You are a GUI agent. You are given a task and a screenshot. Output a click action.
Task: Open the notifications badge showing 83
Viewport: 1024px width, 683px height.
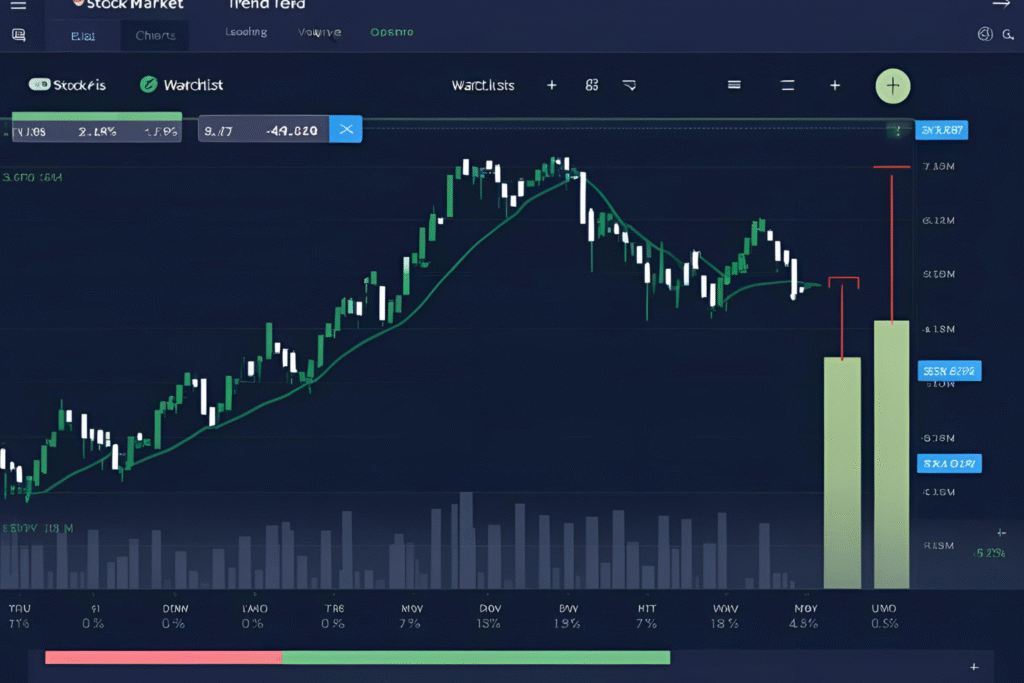pos(591,85)
